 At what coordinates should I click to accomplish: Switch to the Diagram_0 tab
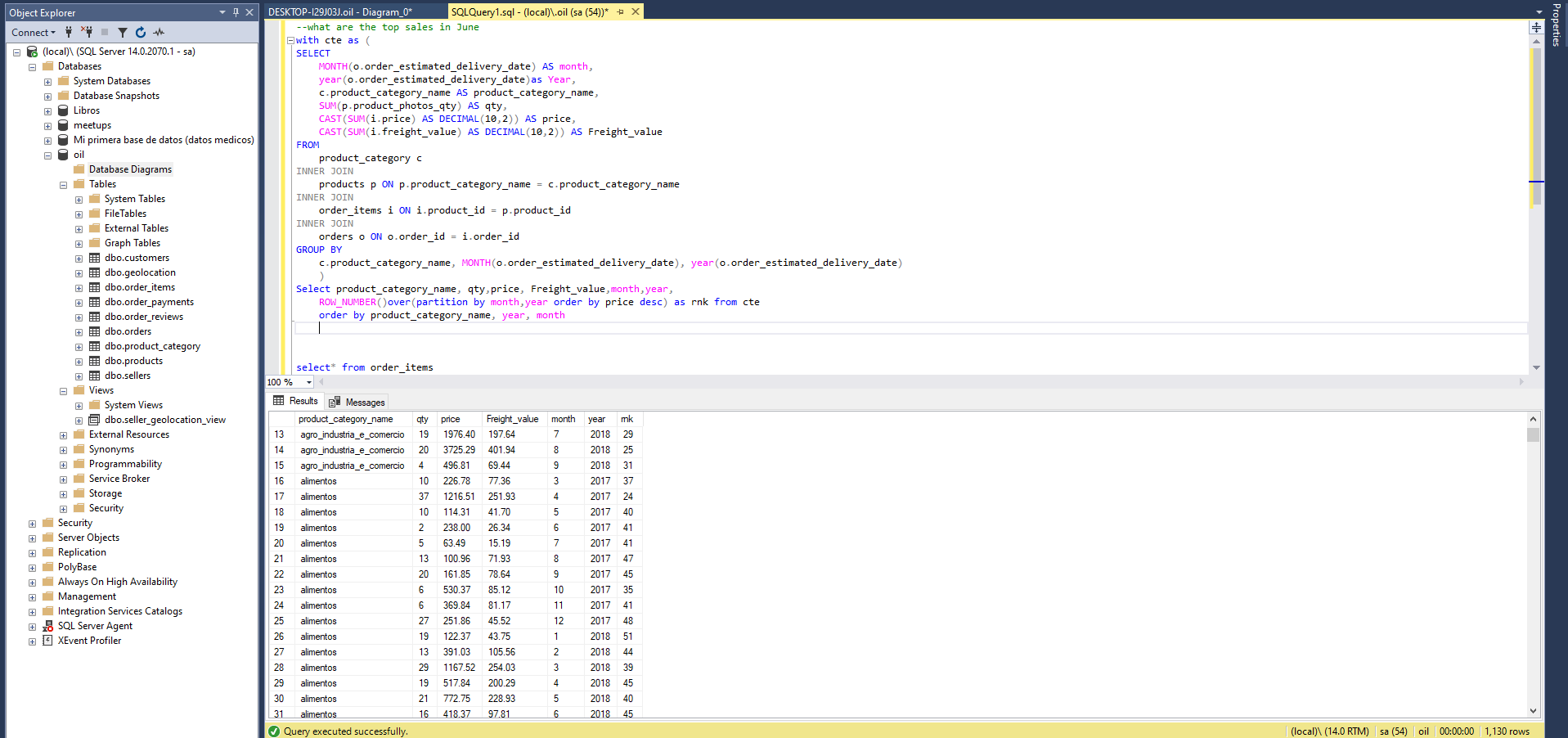340,12
